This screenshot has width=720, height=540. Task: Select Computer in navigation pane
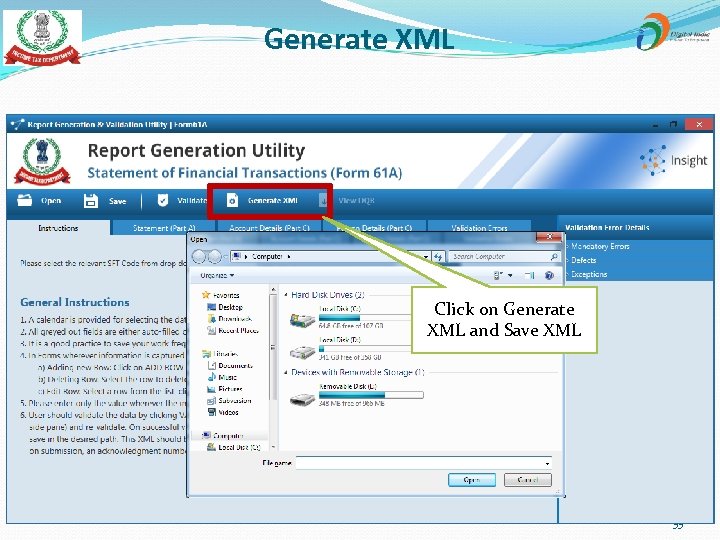(x=223, y=436)
